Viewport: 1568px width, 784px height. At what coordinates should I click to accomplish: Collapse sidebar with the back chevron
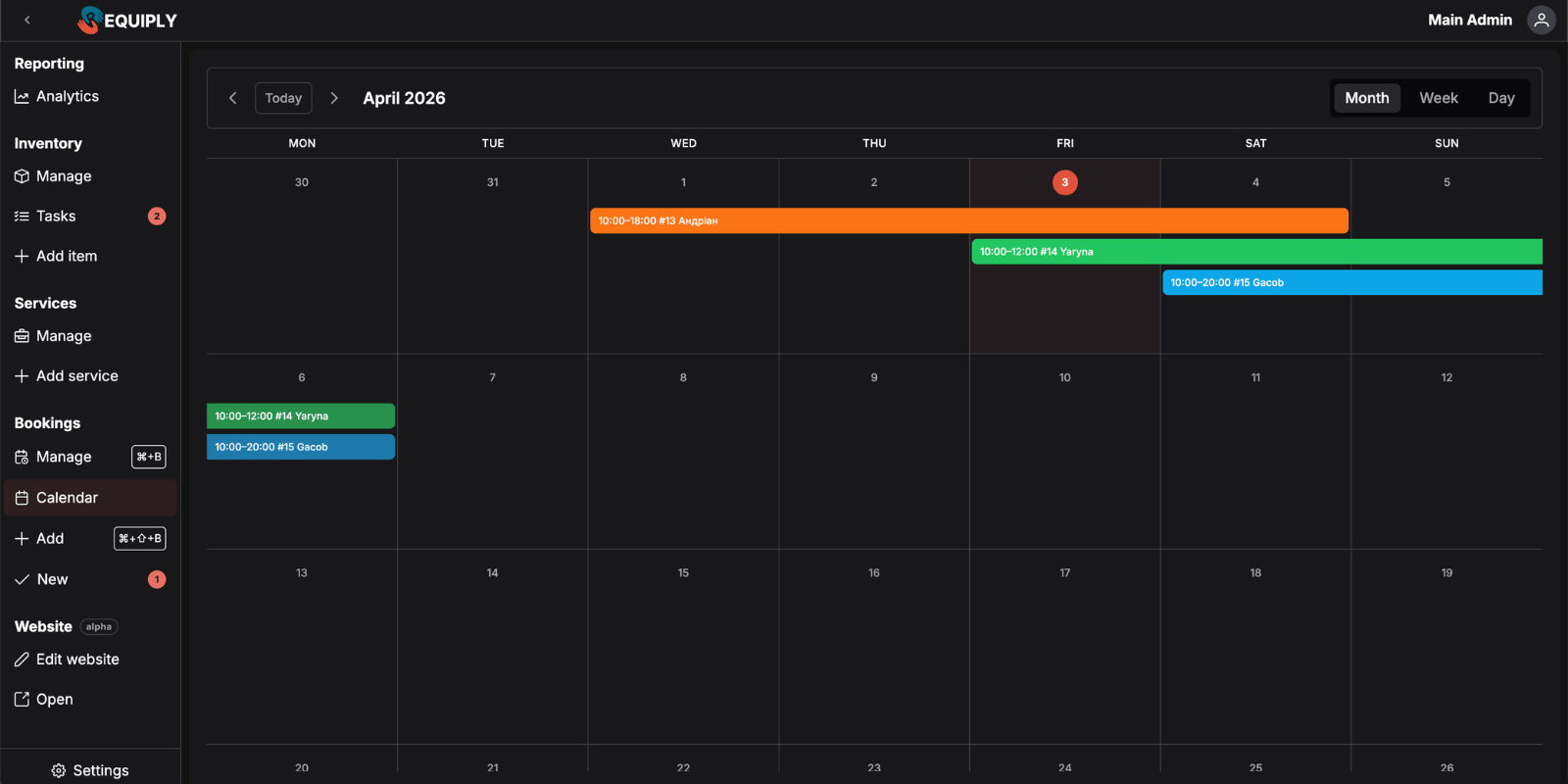click(x=27, y=20)
